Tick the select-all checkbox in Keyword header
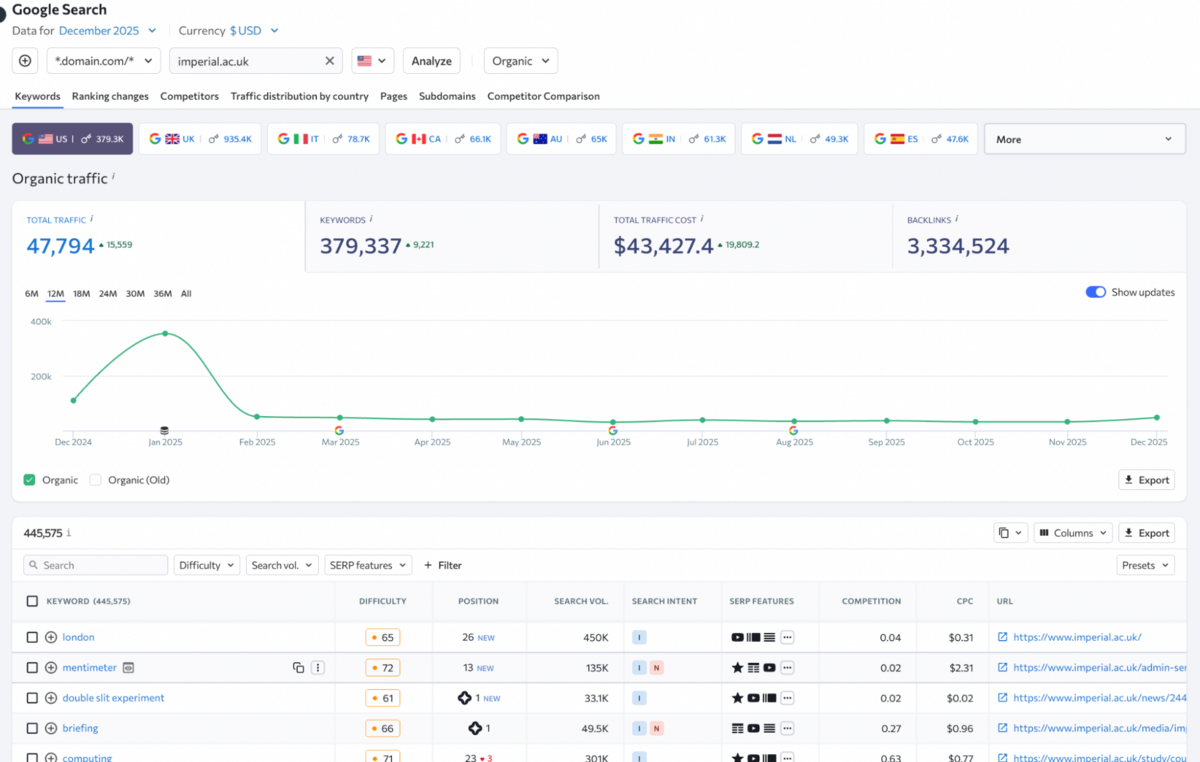 [x=32, y=601]
